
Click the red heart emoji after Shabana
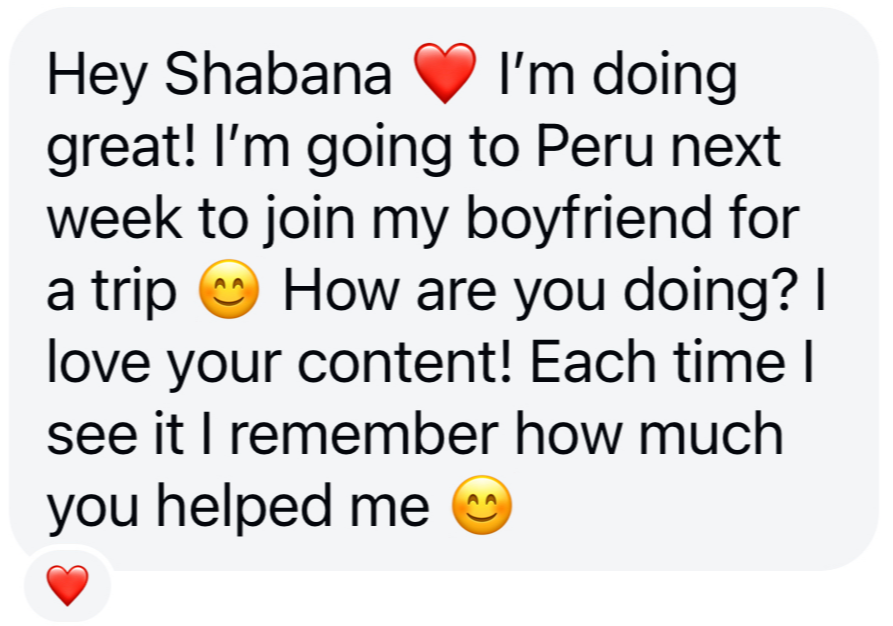445,73
